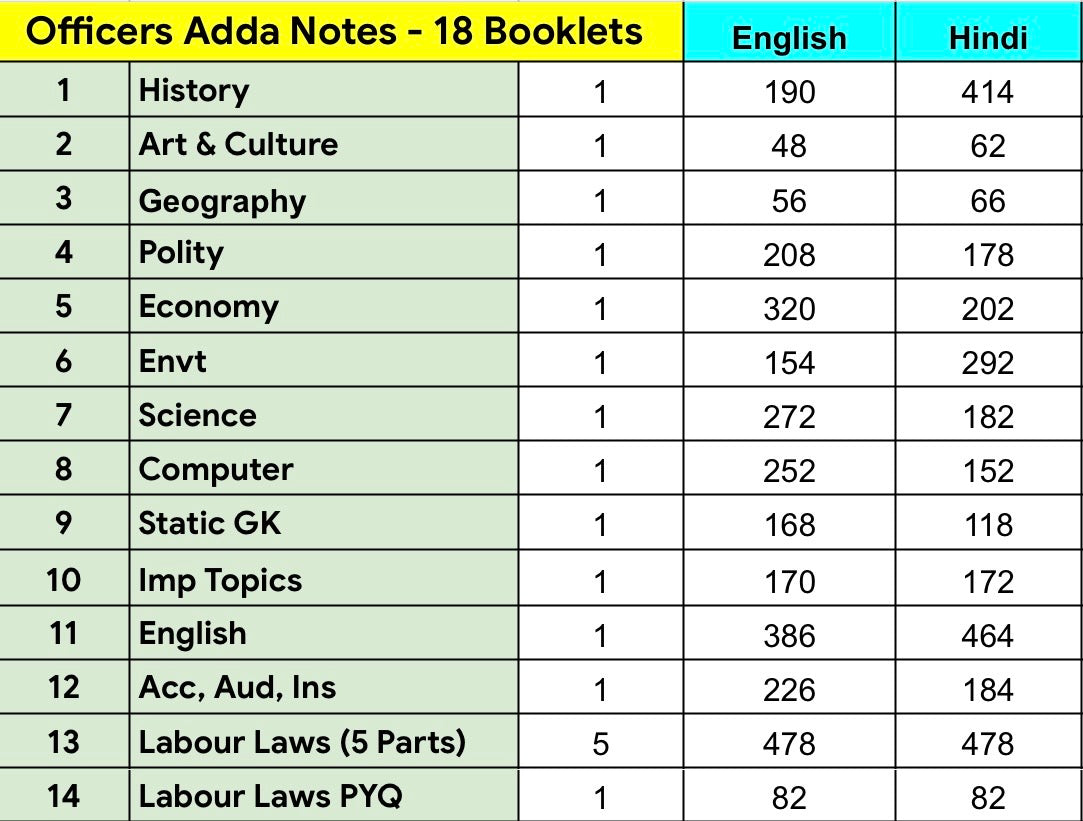Click the booklet count 5 cell
1083x821 pixels.
coord(600,744)
